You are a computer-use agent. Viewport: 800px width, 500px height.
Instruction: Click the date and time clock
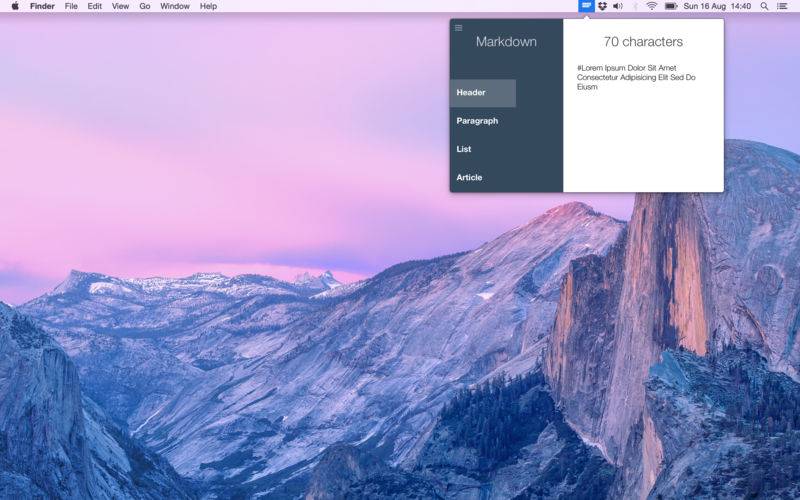tap(717, 6)
